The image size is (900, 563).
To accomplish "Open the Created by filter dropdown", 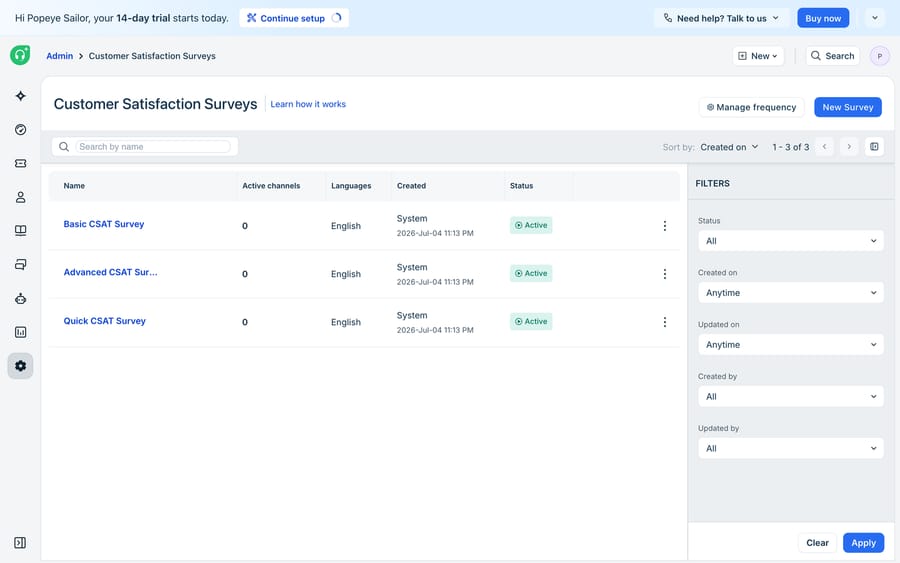I will 790,397.
